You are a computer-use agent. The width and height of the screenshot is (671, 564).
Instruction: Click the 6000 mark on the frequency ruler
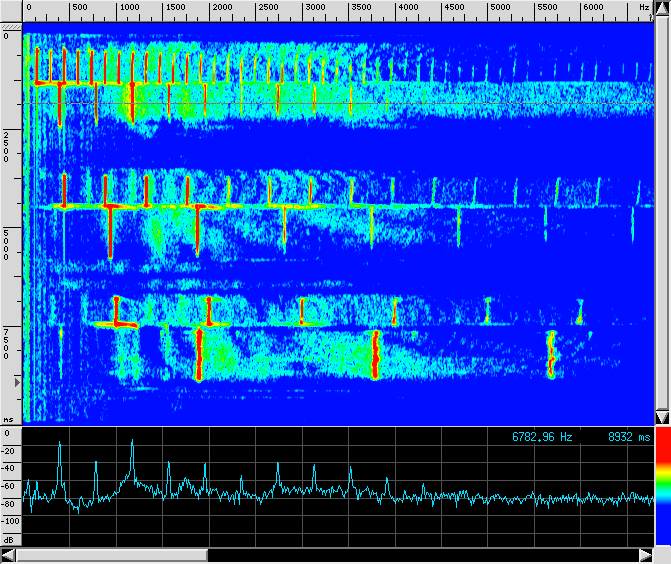click(x=592, y=8)
